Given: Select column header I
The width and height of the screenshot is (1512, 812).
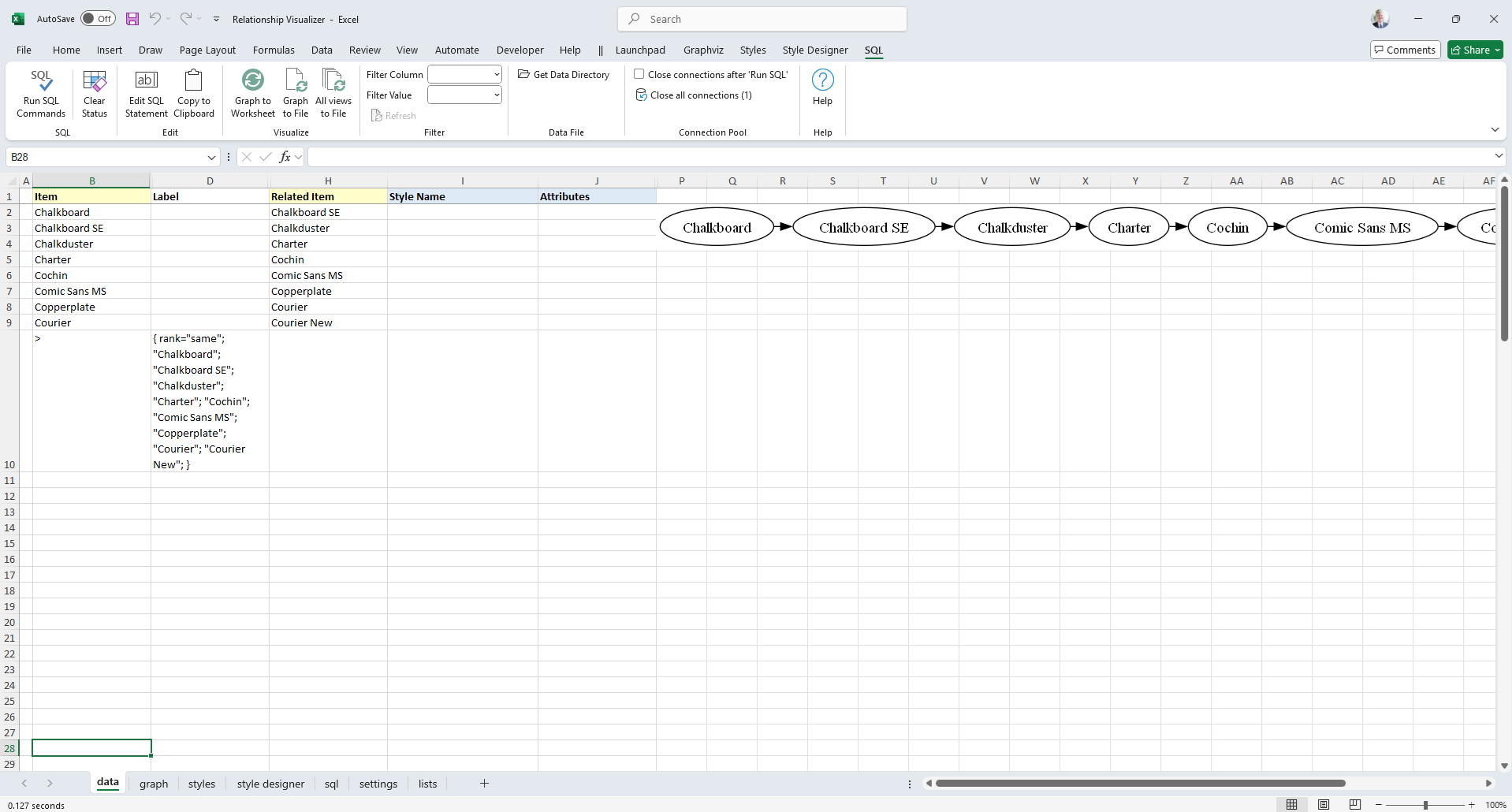Looking at the screenshot, I should click(463, 181).
